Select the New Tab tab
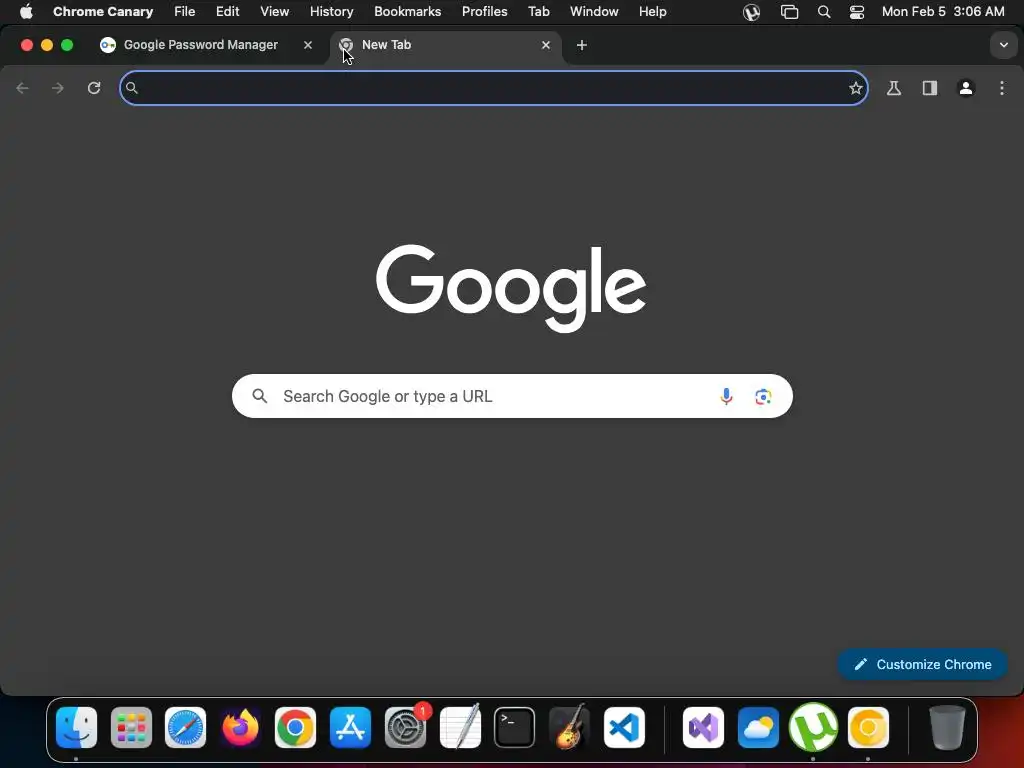Viewport: 1024px width, 768px height. coord(444,45)
